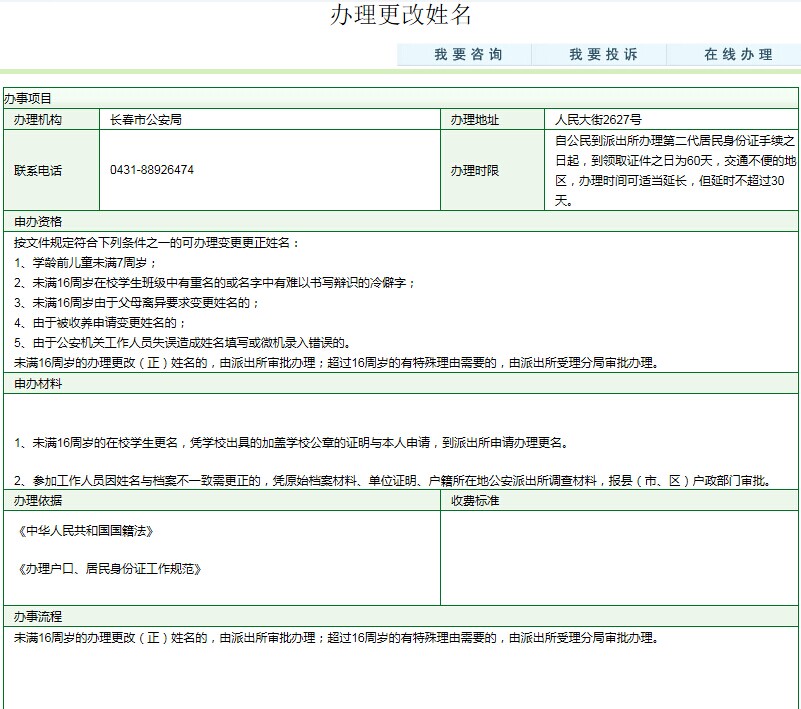This screenshot has height=709, width=801.
Task: Click the 收费标准 header cell
Action: click(619, 501)
